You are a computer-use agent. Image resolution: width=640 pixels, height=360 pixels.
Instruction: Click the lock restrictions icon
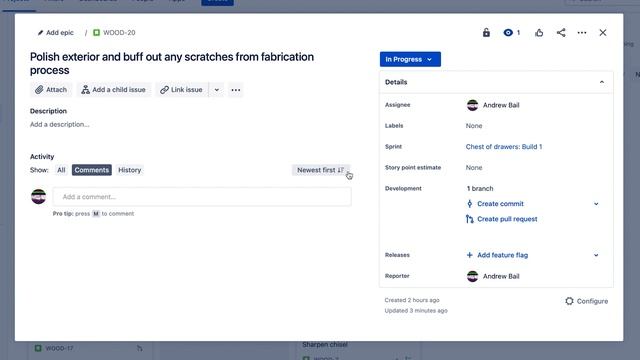486,33
